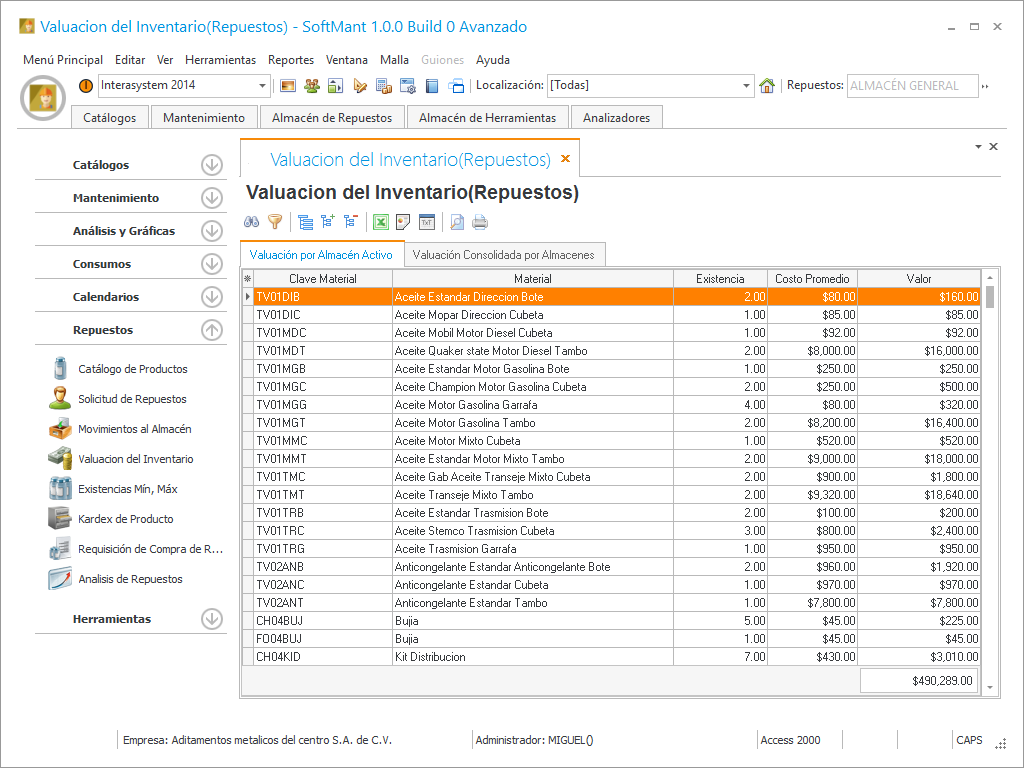
Task: Click the expand all groups icon
Action: click(x=328, y=222)
